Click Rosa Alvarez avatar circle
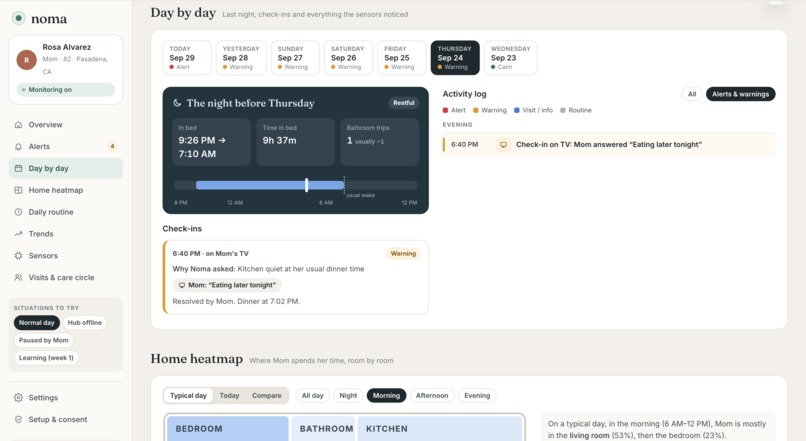 click(x=27, y=60)
